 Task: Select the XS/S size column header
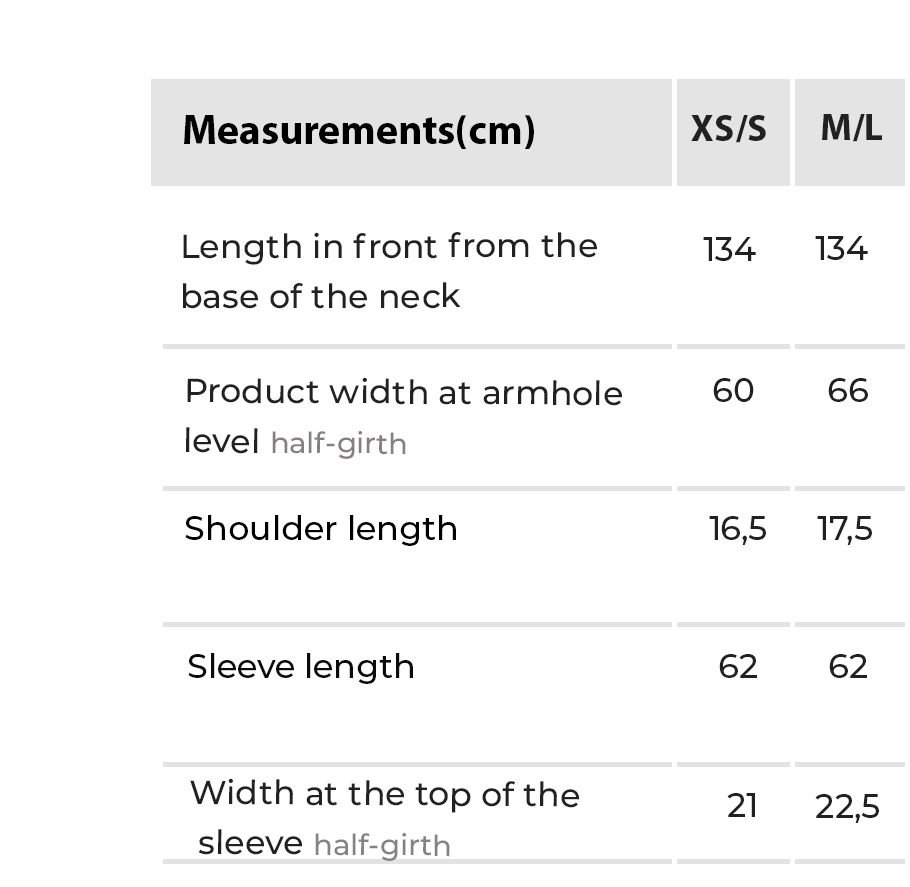tap(729, 130)
